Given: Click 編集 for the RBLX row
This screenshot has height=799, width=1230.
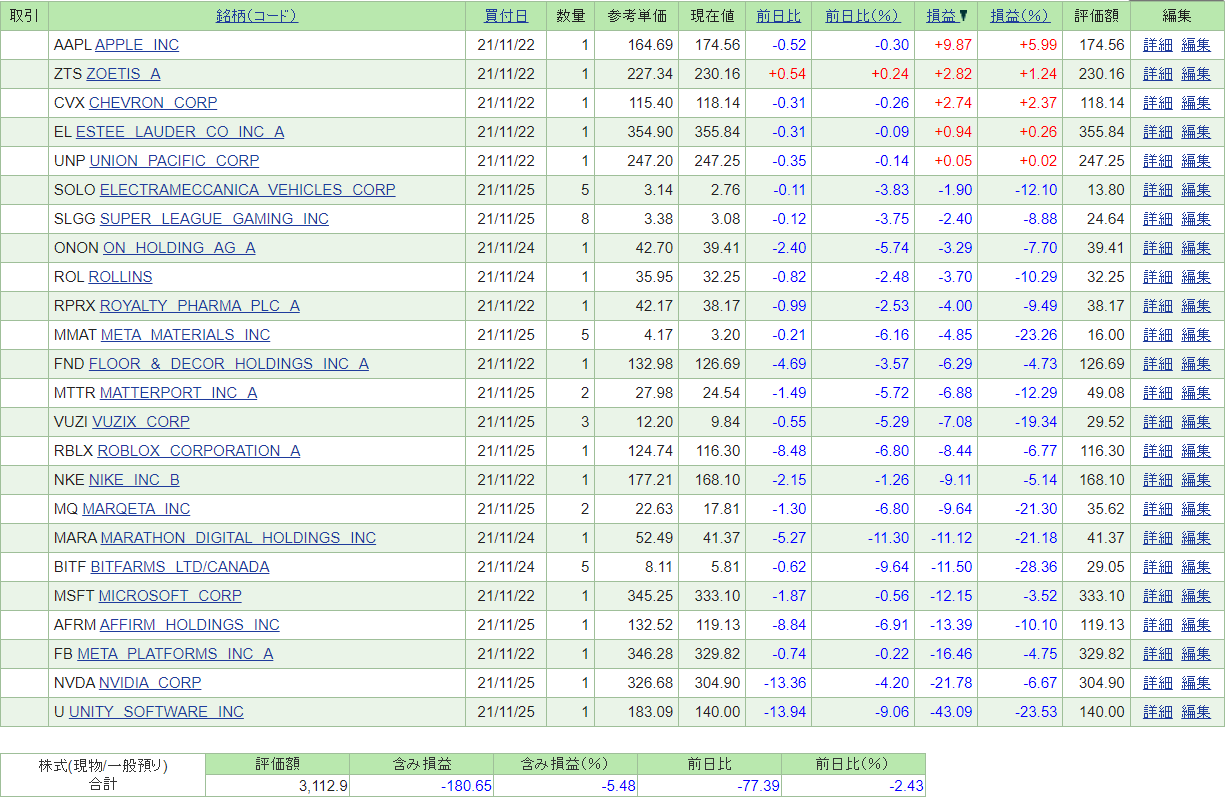Looking at the screenshot, I should pos(1196,451).
